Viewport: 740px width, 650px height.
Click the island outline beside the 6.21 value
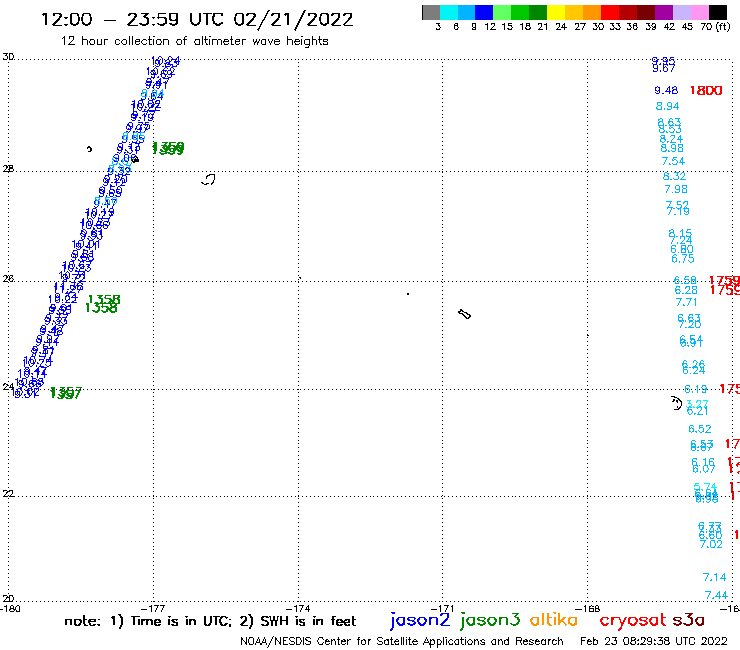(677, 403)
